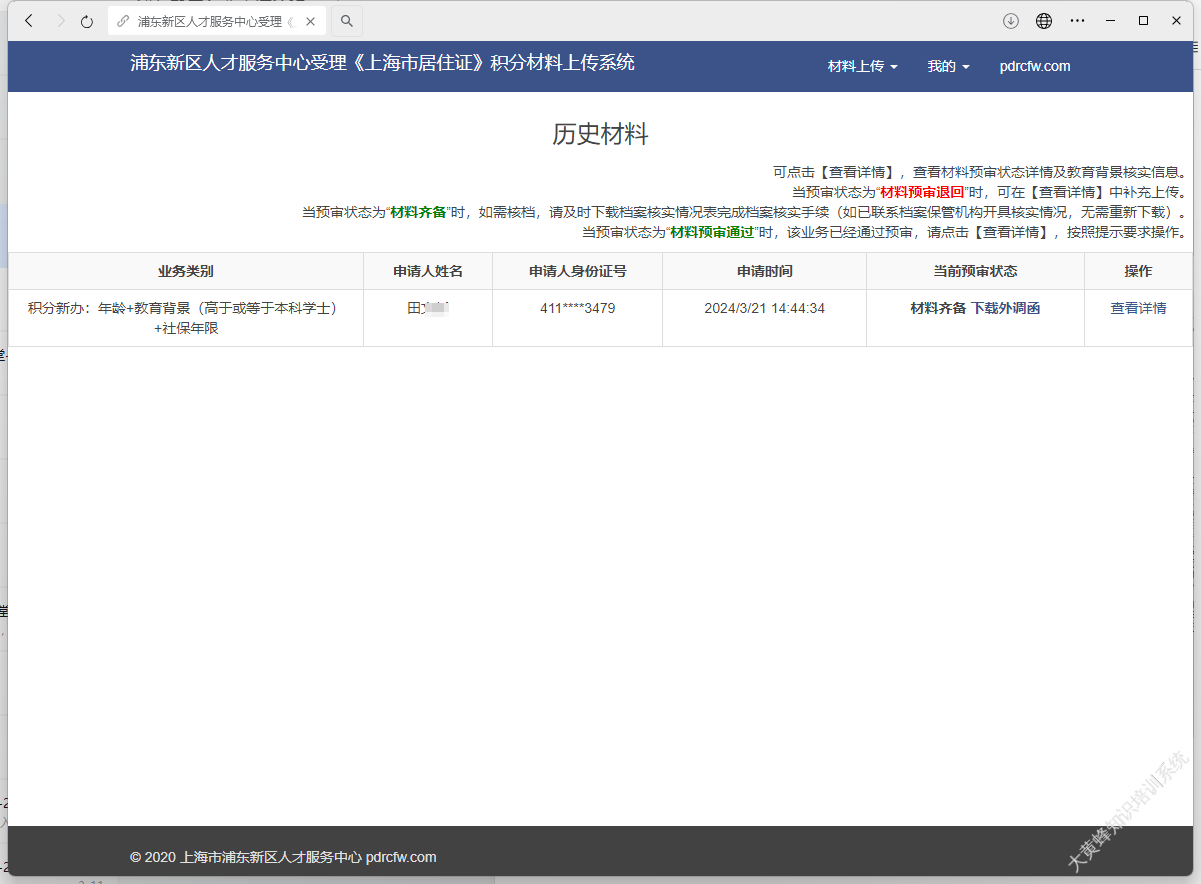Maximize the browser window

[1143, 21]
